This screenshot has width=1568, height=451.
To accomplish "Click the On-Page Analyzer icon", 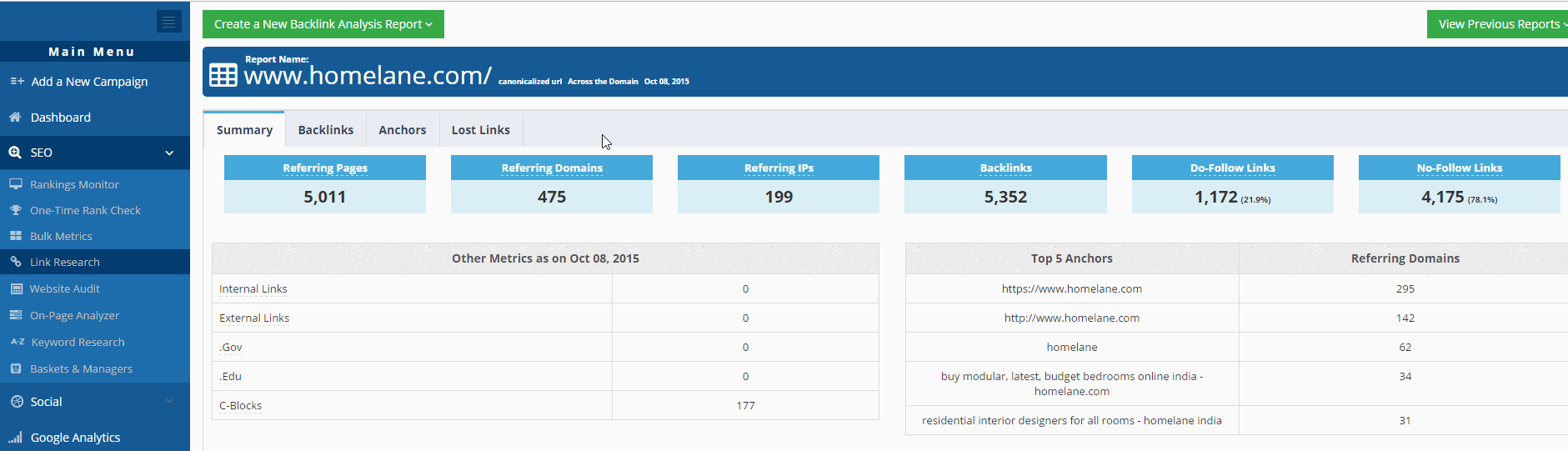I will point(16,315).
